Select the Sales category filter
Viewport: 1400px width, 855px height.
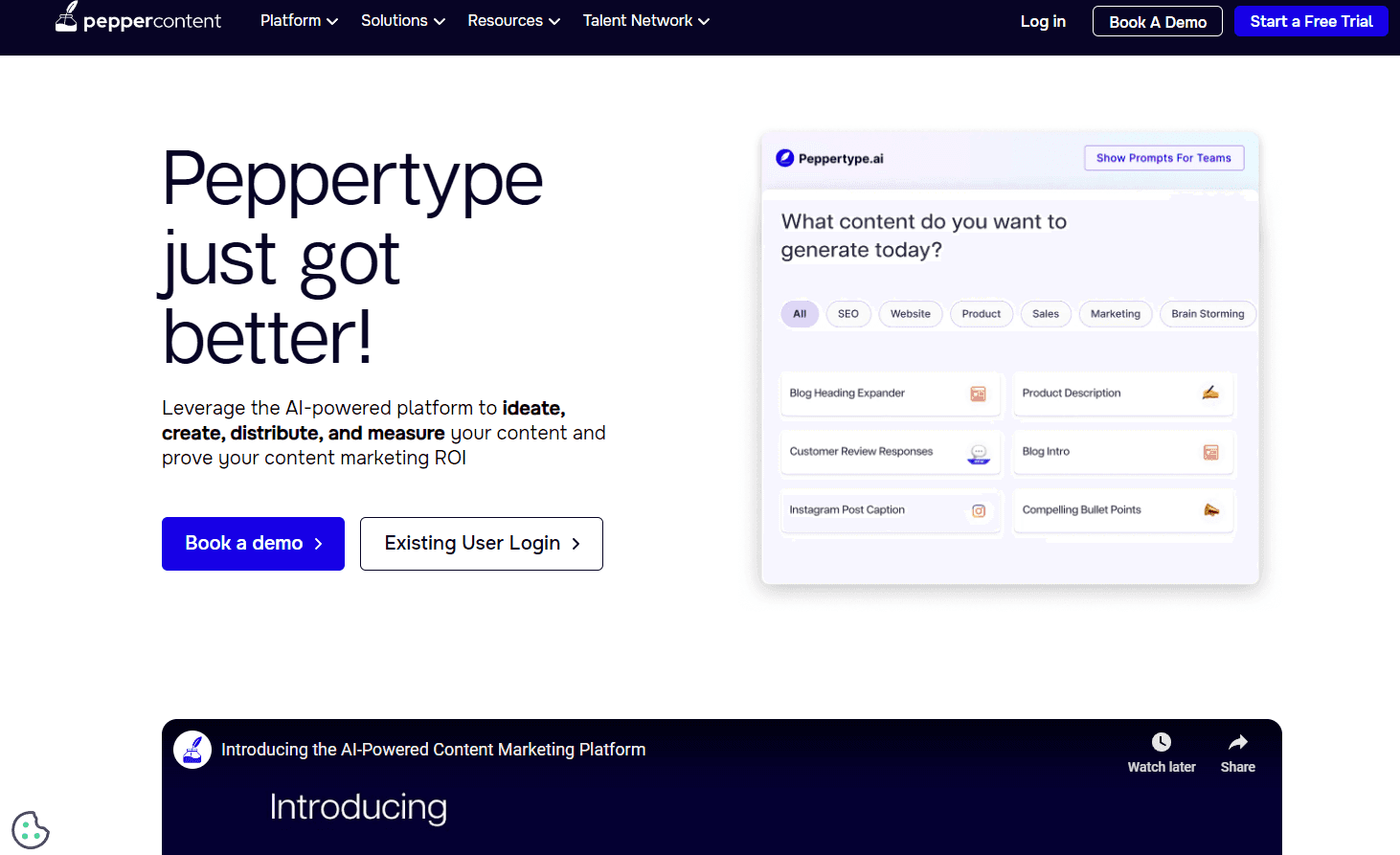(x=1046, y=314)
